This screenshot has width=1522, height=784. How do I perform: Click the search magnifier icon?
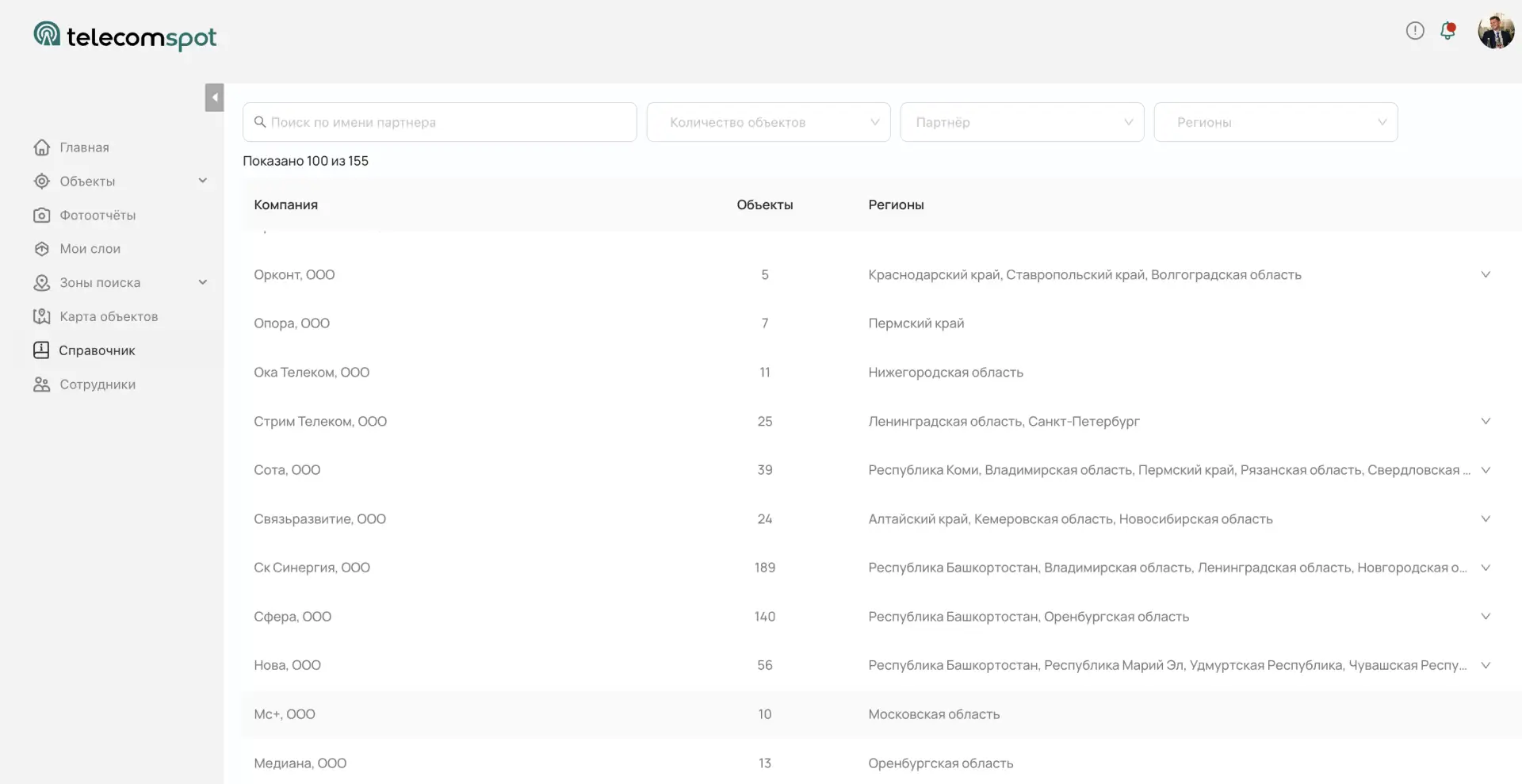(260, 122)
